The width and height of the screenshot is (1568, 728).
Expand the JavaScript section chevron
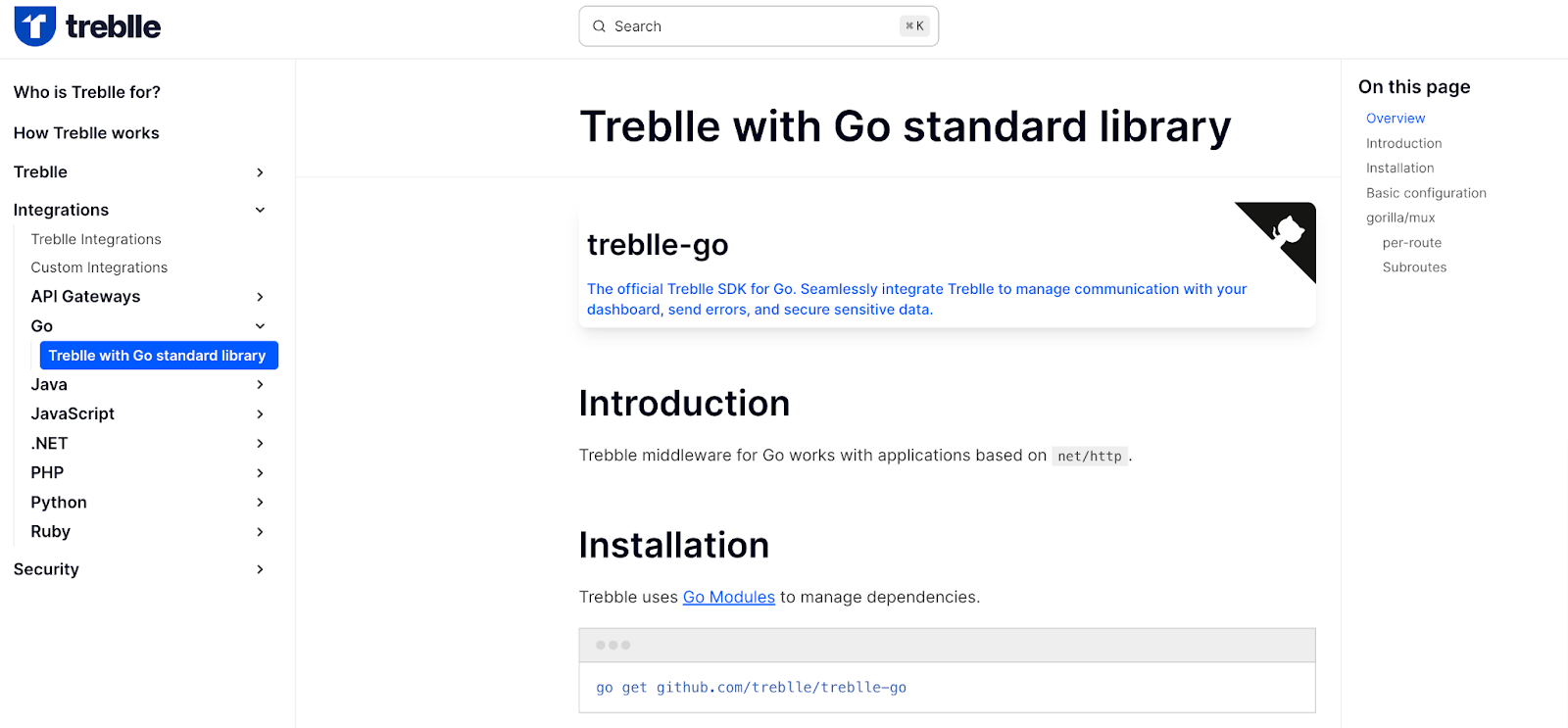pyautogui.click(x=260, y=414)
